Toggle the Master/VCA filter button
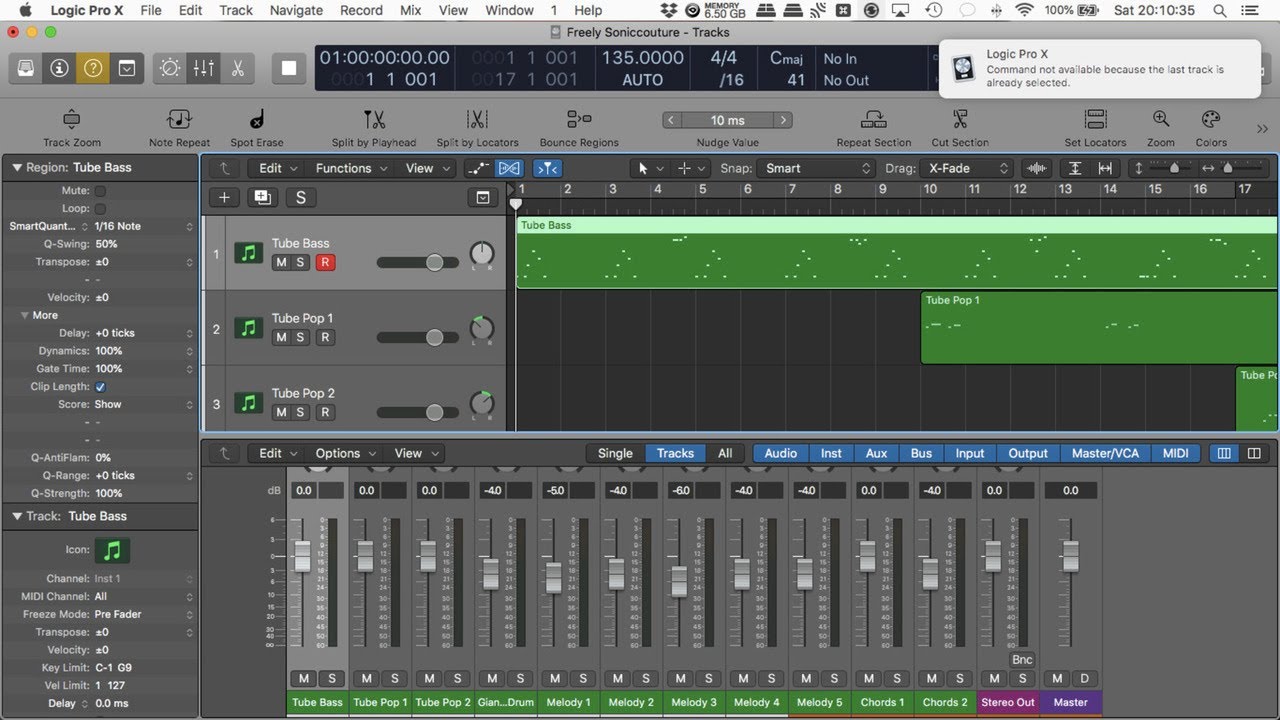This screenshot has width=1280, height=720. [1105, 453]
